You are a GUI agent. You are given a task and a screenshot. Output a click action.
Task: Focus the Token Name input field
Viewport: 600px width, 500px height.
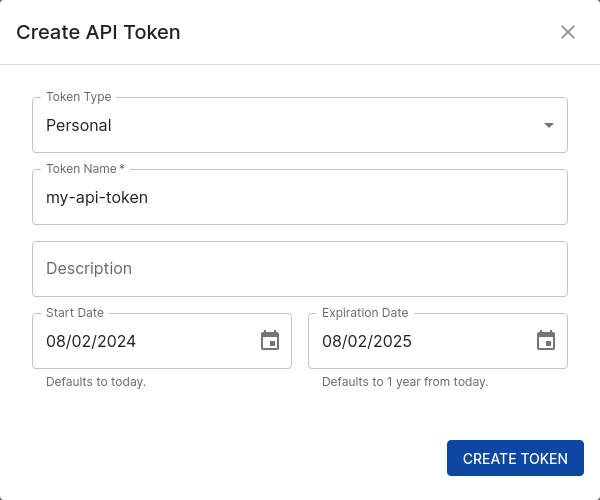[x=300, y=197]
